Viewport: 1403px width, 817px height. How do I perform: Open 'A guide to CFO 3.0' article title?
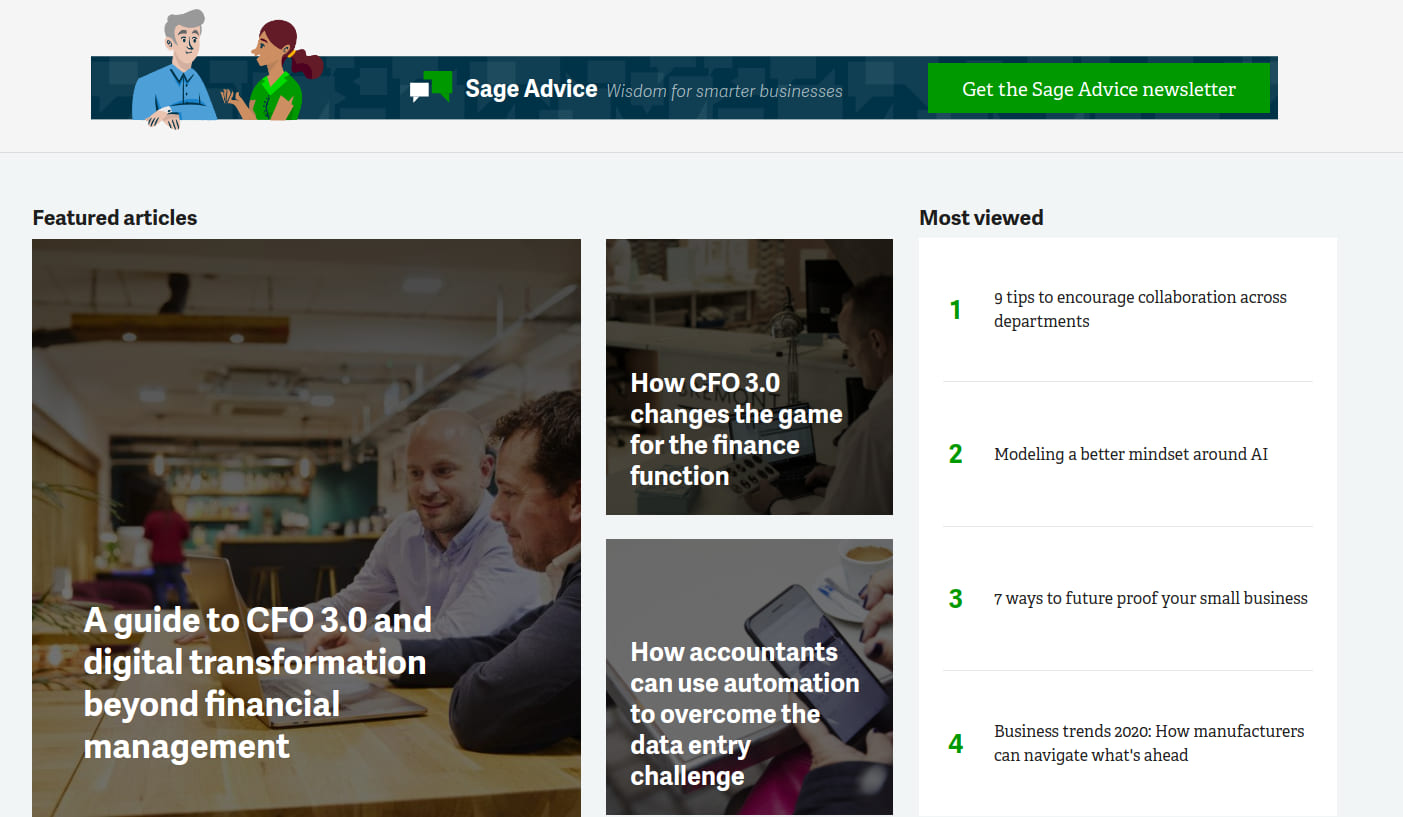tap(257, 682)
